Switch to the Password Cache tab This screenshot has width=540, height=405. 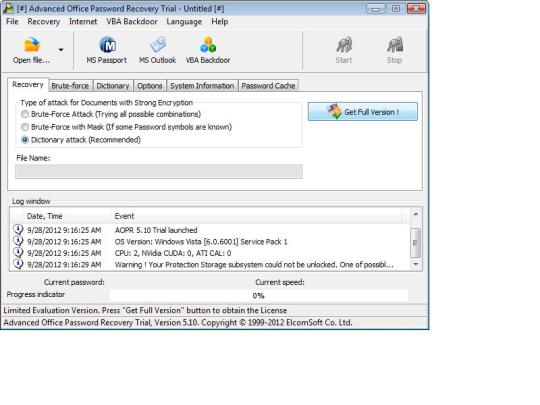(268, 86)
